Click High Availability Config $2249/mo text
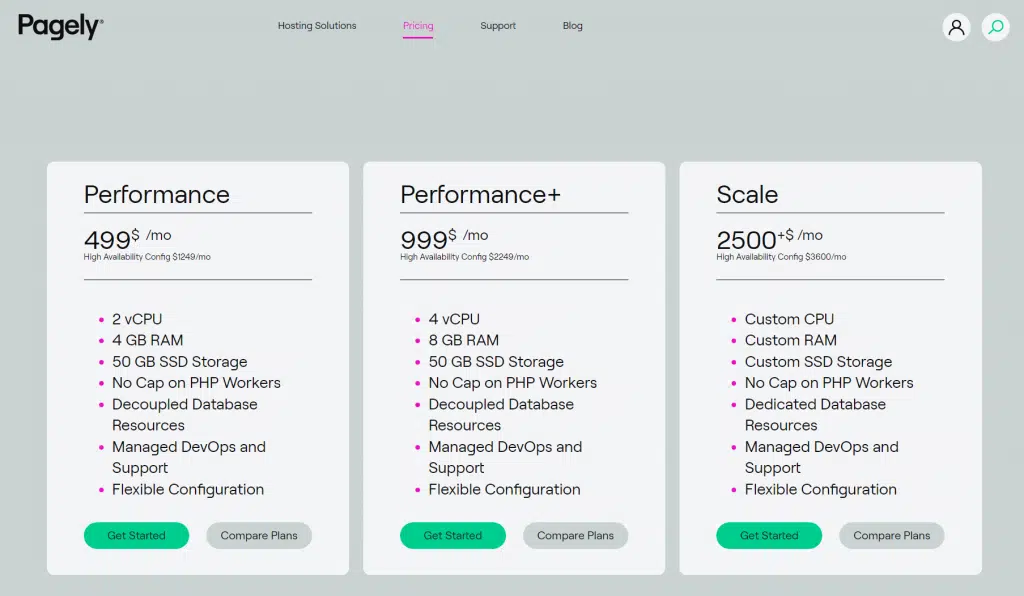 (464, 257)
